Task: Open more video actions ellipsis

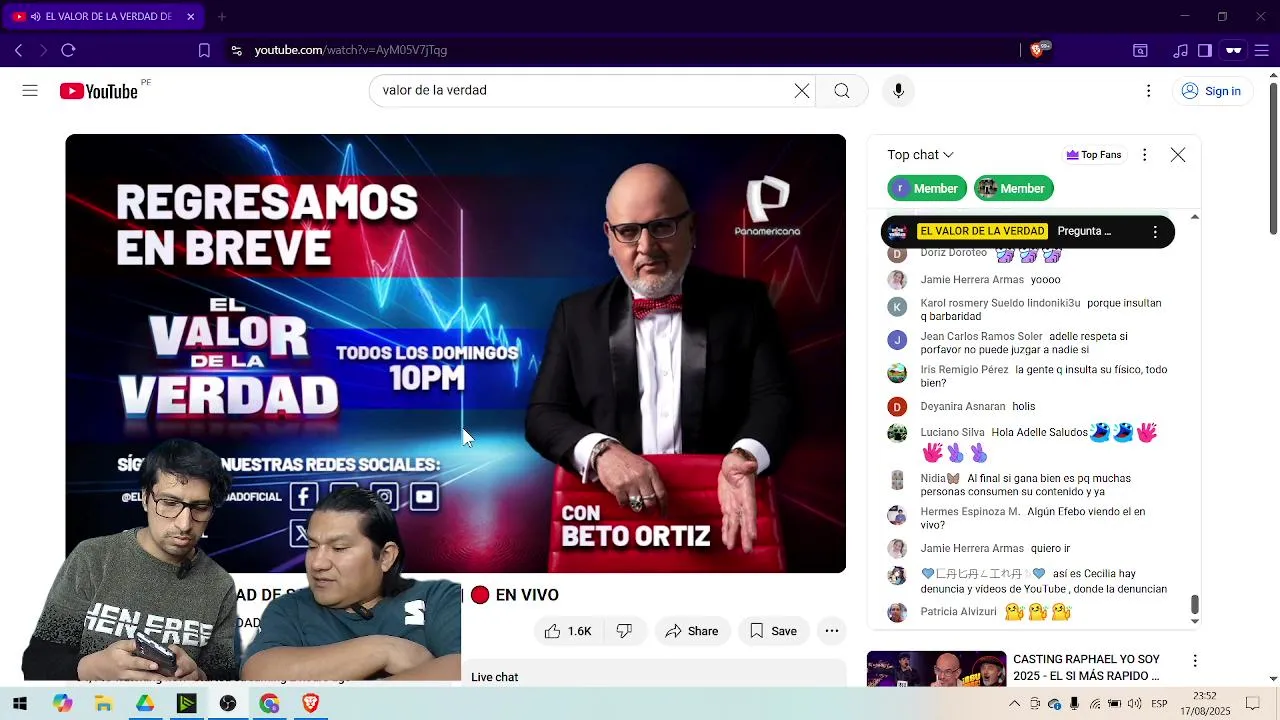Action: point(832,631)
